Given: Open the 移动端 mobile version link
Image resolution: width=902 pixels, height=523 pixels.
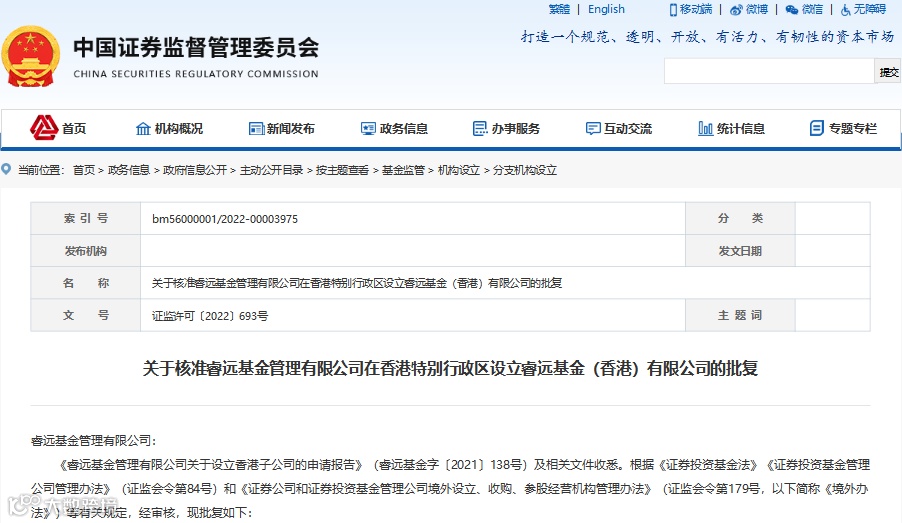Looking at the screenshot, I should (x=696, y=9).
